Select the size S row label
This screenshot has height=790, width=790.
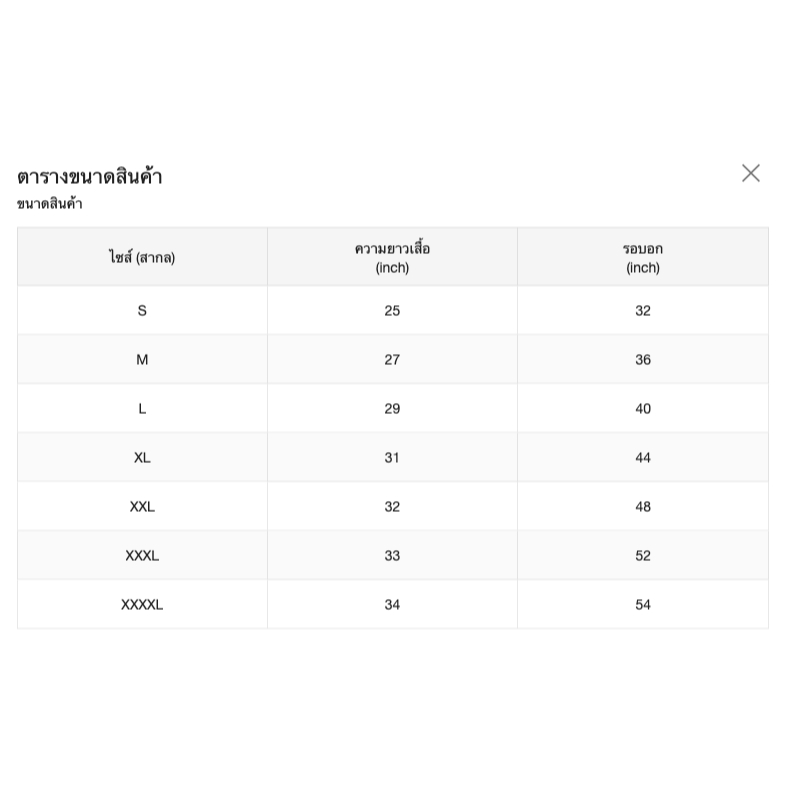tap(142, 310)
